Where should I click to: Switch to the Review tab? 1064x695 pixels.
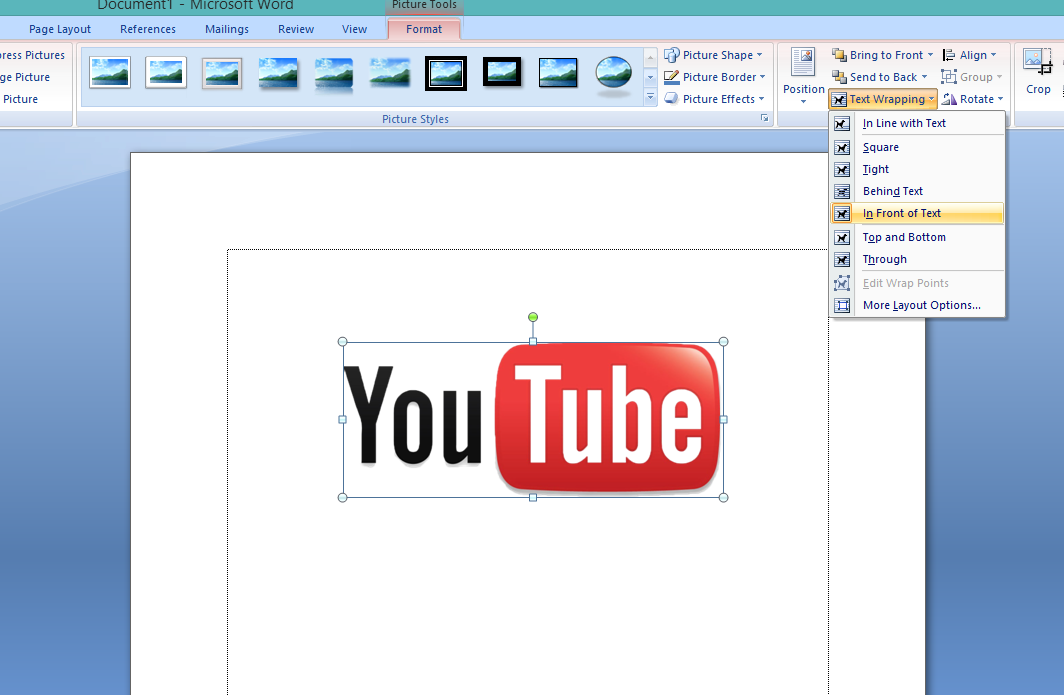pyautogui.click(x=296, y=29)
